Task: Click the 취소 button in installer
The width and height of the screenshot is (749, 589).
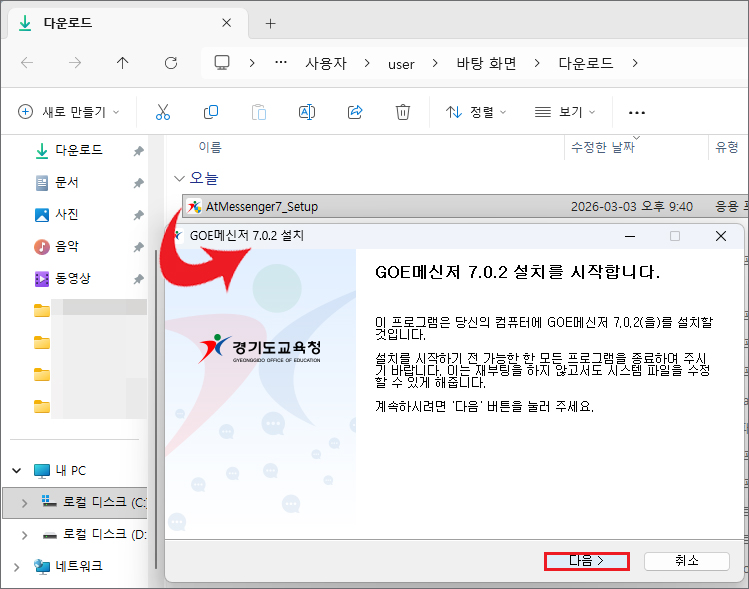Action: point(686,561)
